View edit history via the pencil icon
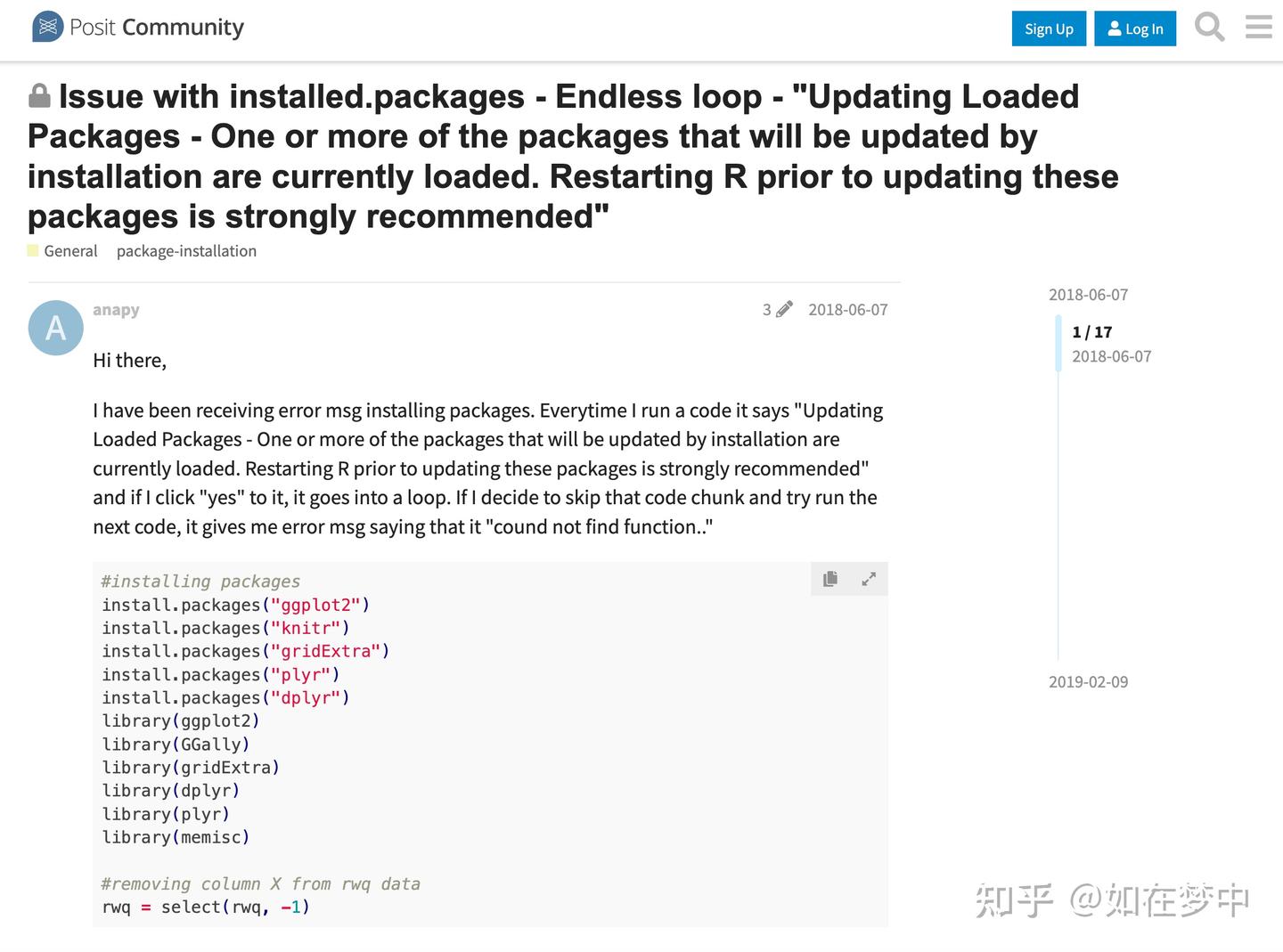1283x952 pixels. coord(783,309)
